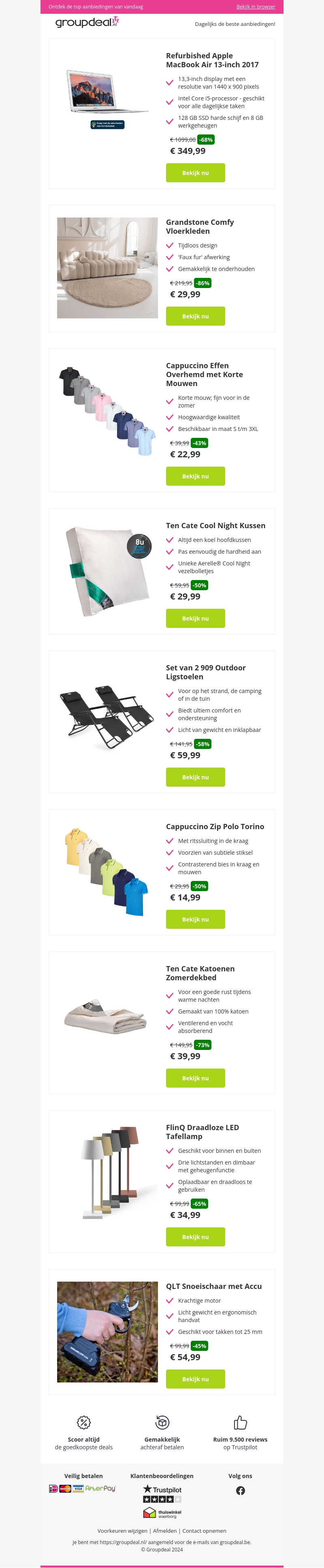Click the 'Afmelden' unsubscribe link
Image resolution: width=324 pixels, height=1568 pixels.
164,1531
